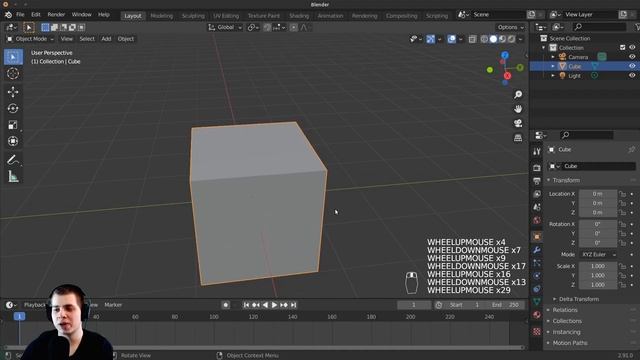
Task: Hide the Cube in outliner
Action: tap(632, 66)
